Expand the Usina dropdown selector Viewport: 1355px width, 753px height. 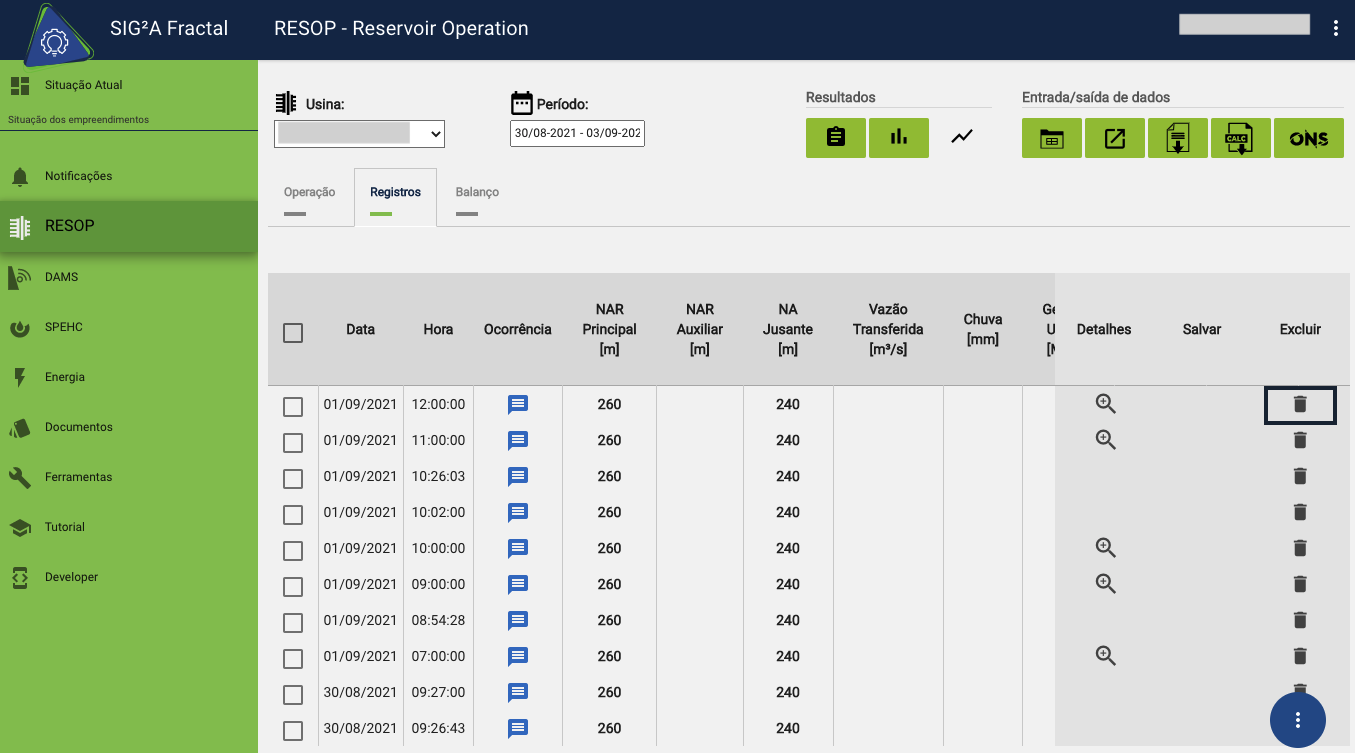359,133
